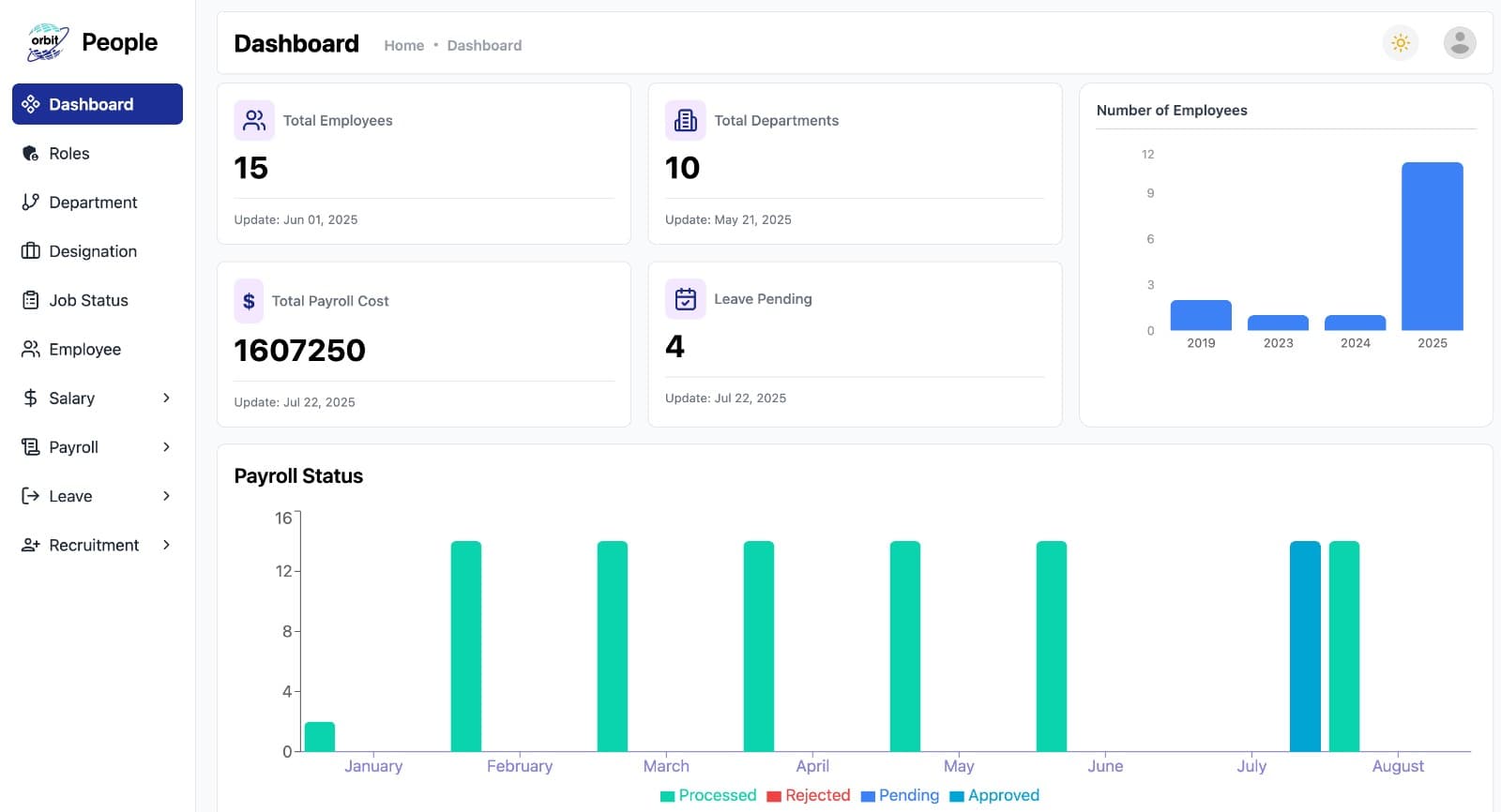Click total employees value 15
1501x812 pixels.
click(251, 168)
